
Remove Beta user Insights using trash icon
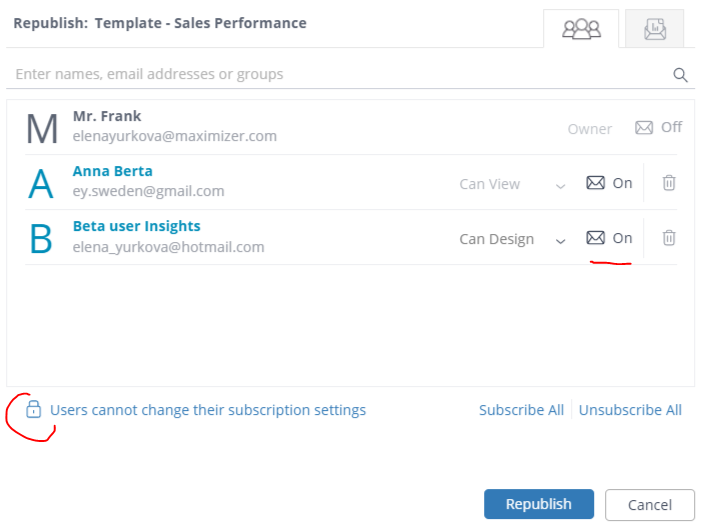click(669, 238)
